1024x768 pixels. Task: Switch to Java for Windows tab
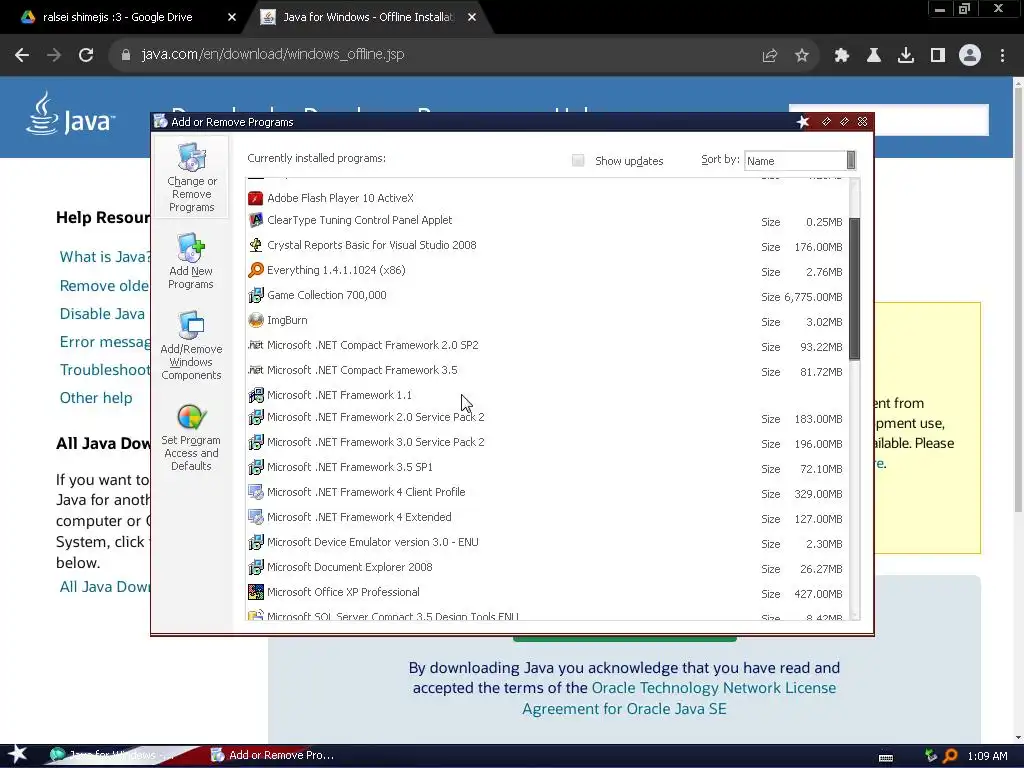[x=368, y=18]
